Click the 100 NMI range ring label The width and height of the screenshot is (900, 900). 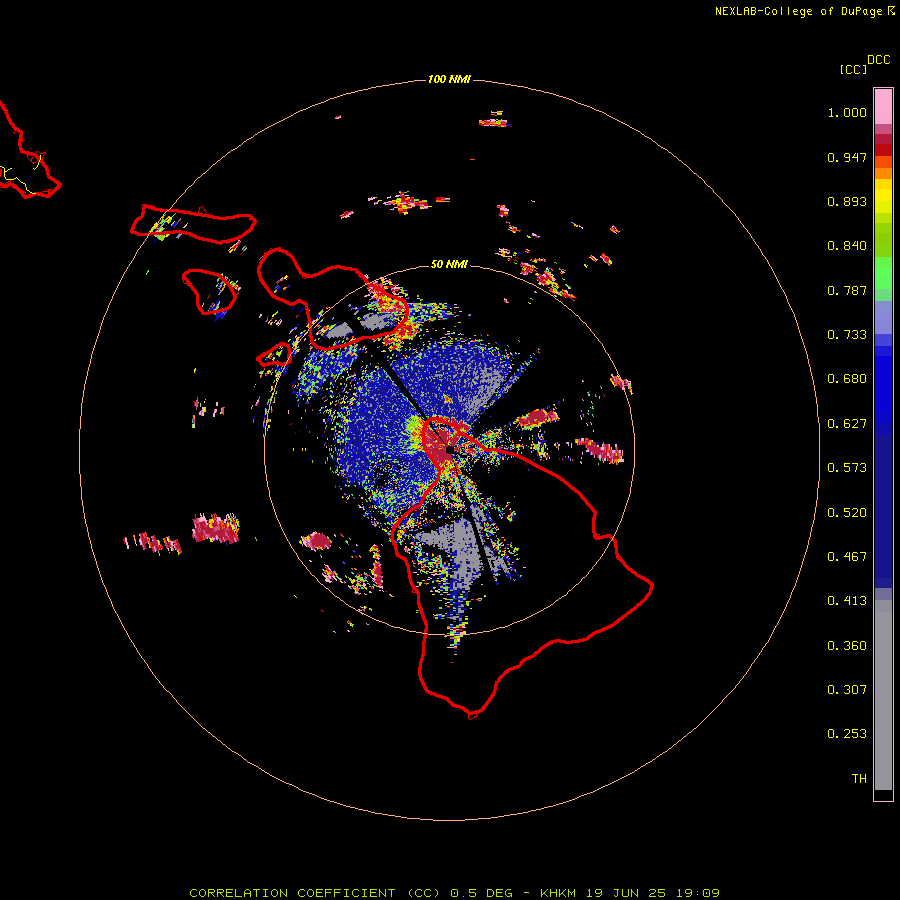449,79
